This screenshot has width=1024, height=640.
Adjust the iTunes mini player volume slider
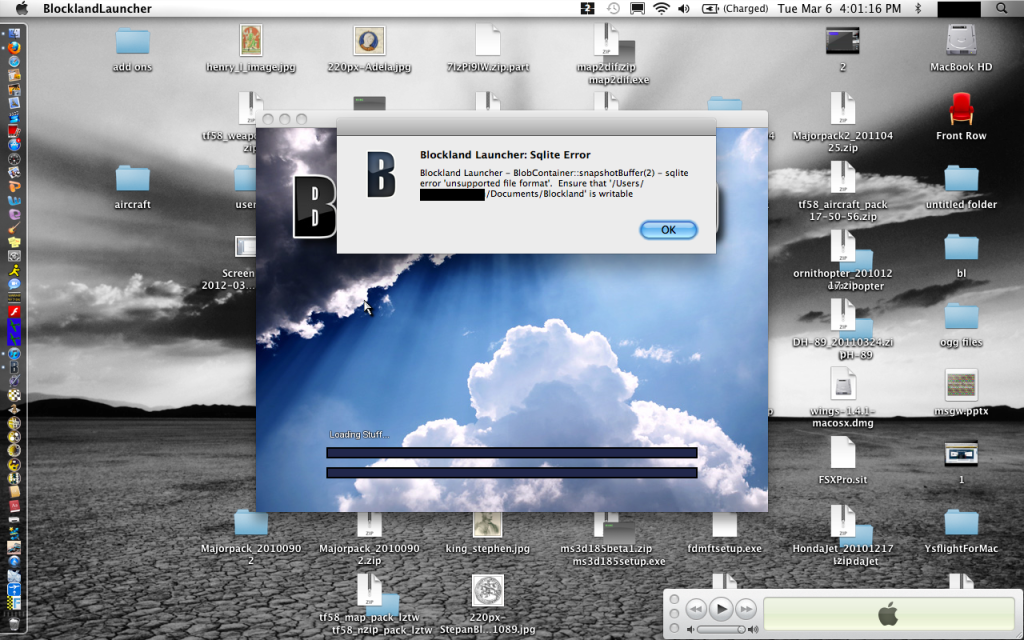[720, 629]
